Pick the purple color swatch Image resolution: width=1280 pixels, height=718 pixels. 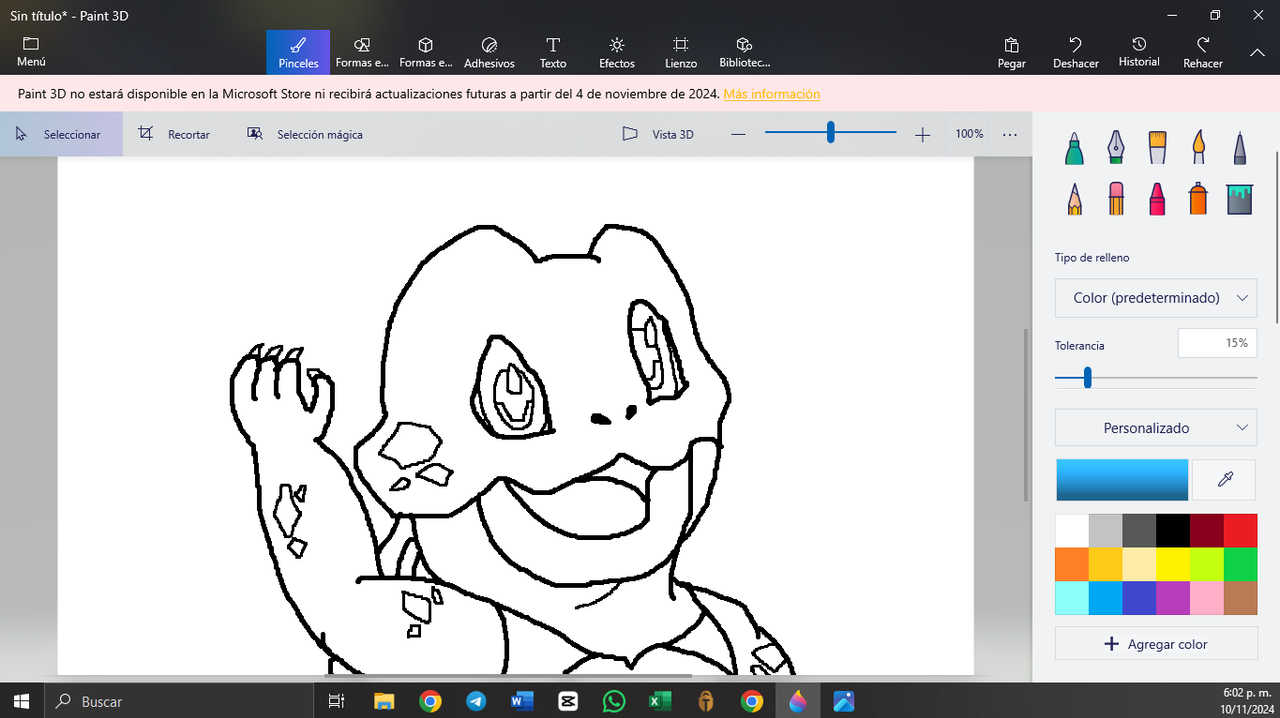(x=1173, y=598)
